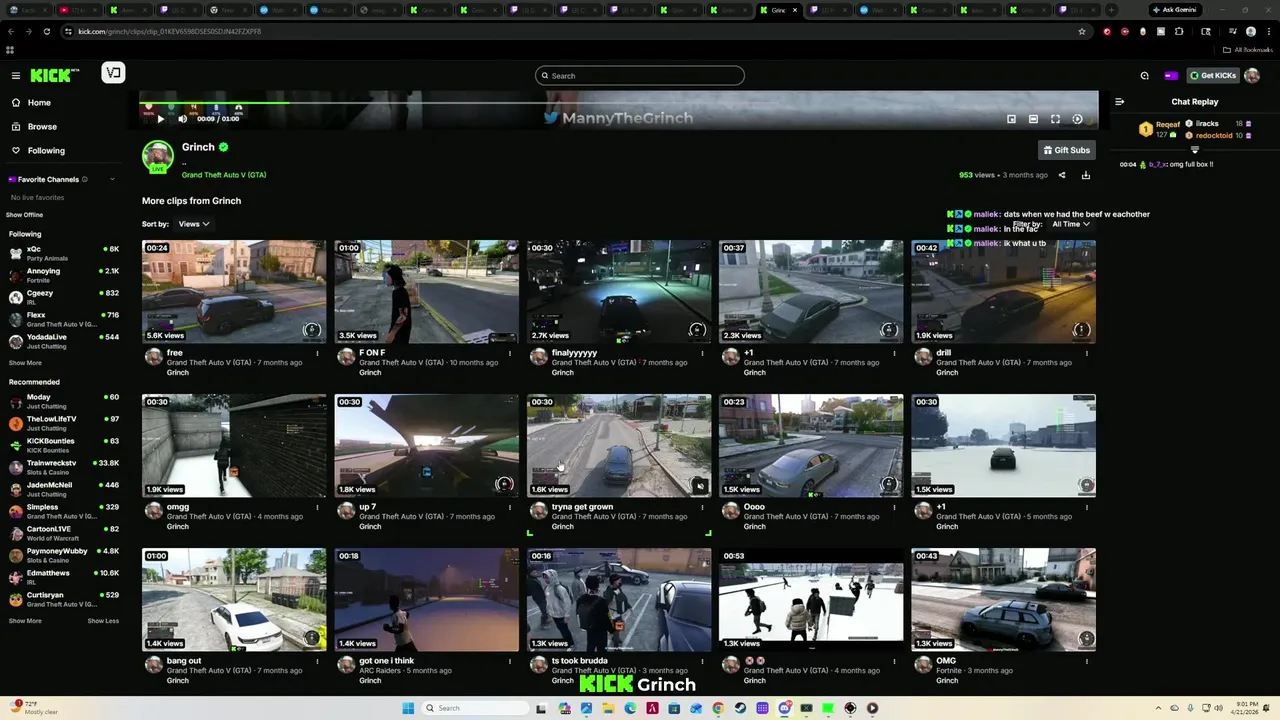The image size is (1280, 720).
Task: Open options for 'Oooo' clip
Action: tap(894, 507)
